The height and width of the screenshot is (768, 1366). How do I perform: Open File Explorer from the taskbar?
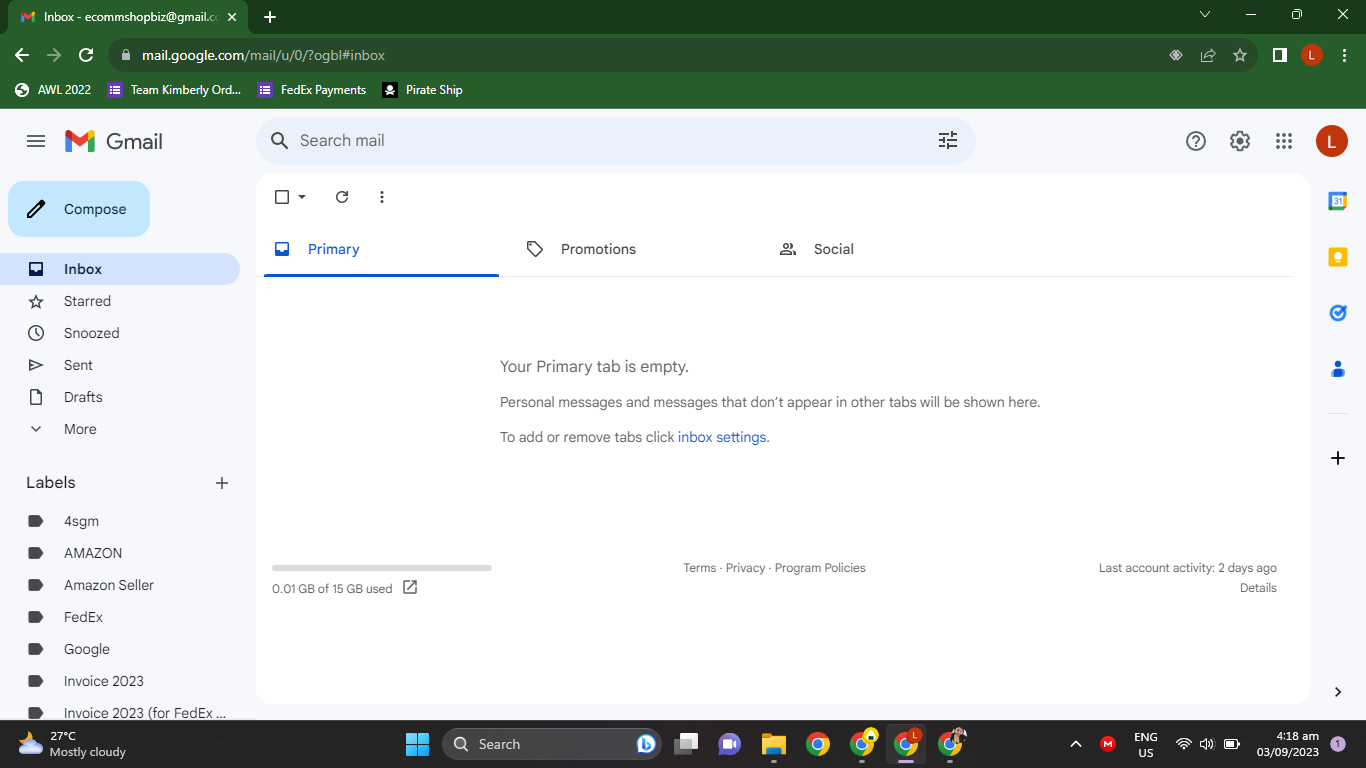pyautogui.click(x=773, y=744)
